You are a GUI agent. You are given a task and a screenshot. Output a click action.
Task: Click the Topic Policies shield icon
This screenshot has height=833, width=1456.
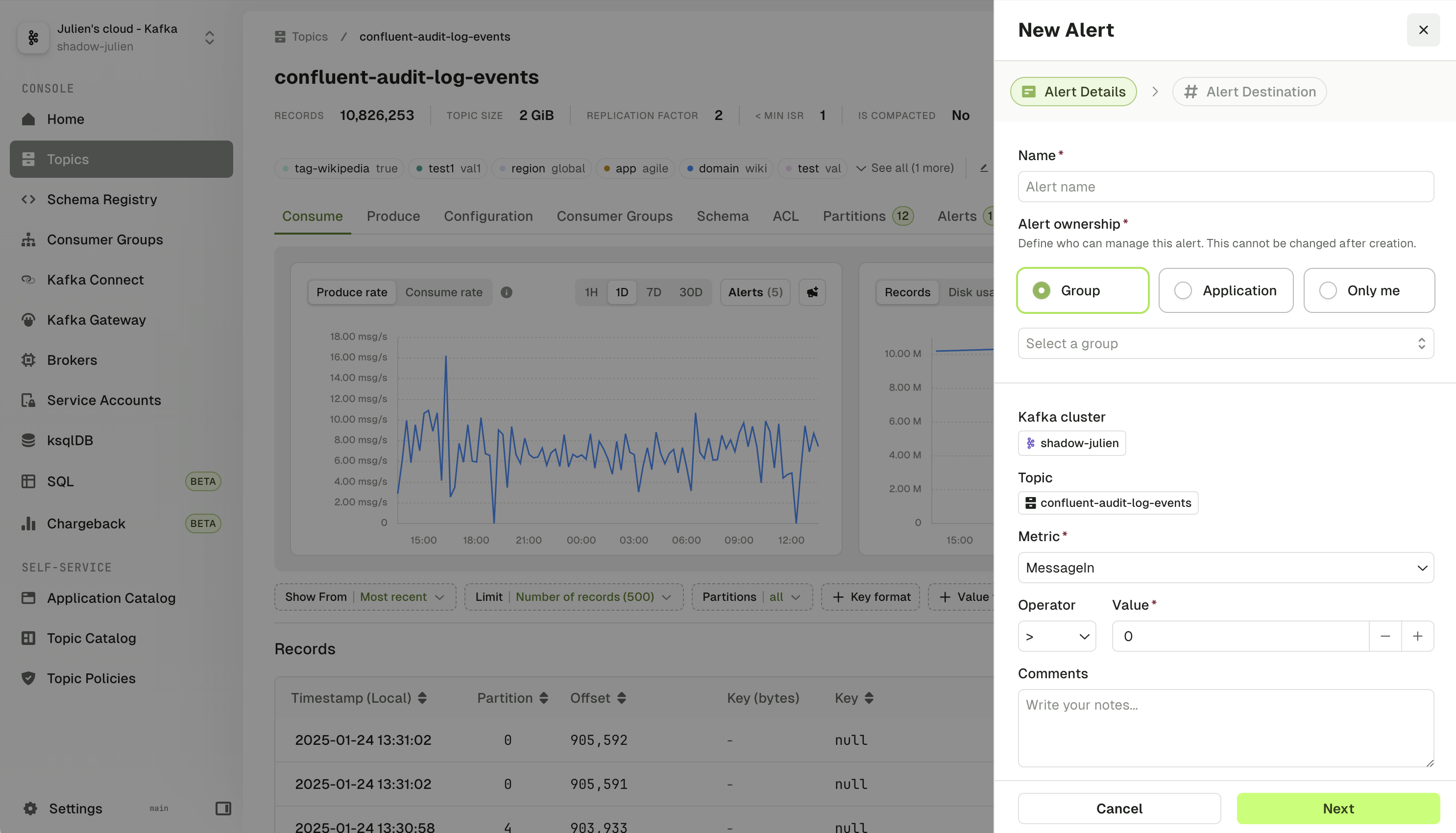(x=28, y=678)
